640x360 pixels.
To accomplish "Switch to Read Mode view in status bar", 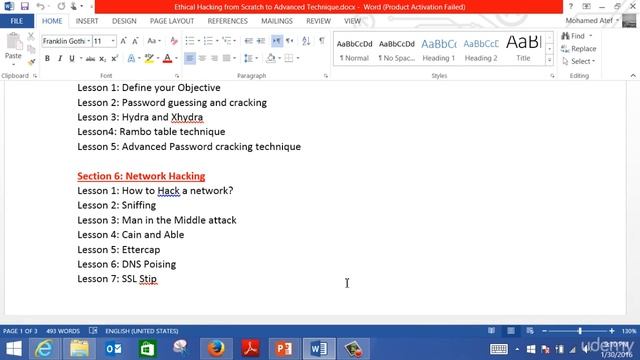I will [x=491, y=331].
